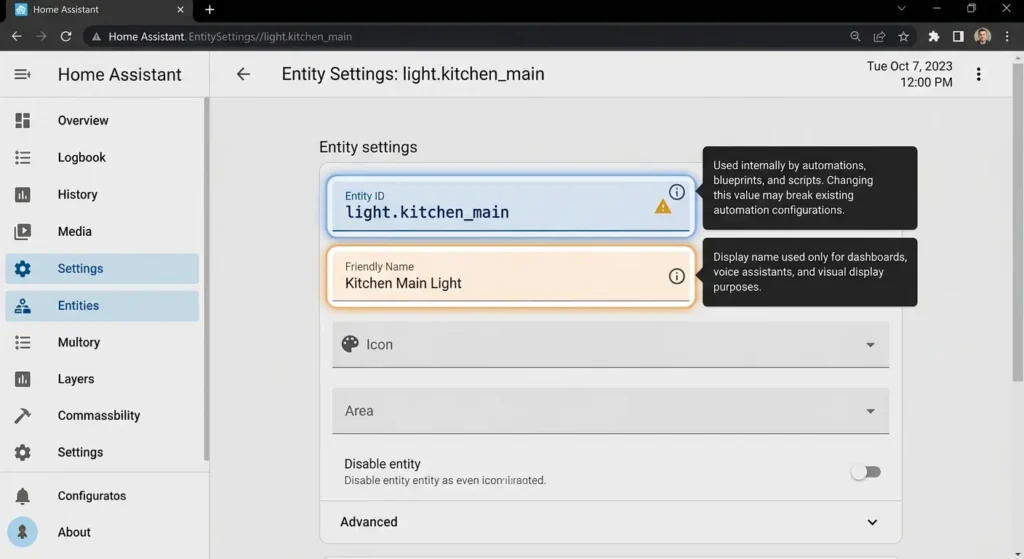Click the browser address bar URL
The image size is (1024, 559).
click(230, 37)
